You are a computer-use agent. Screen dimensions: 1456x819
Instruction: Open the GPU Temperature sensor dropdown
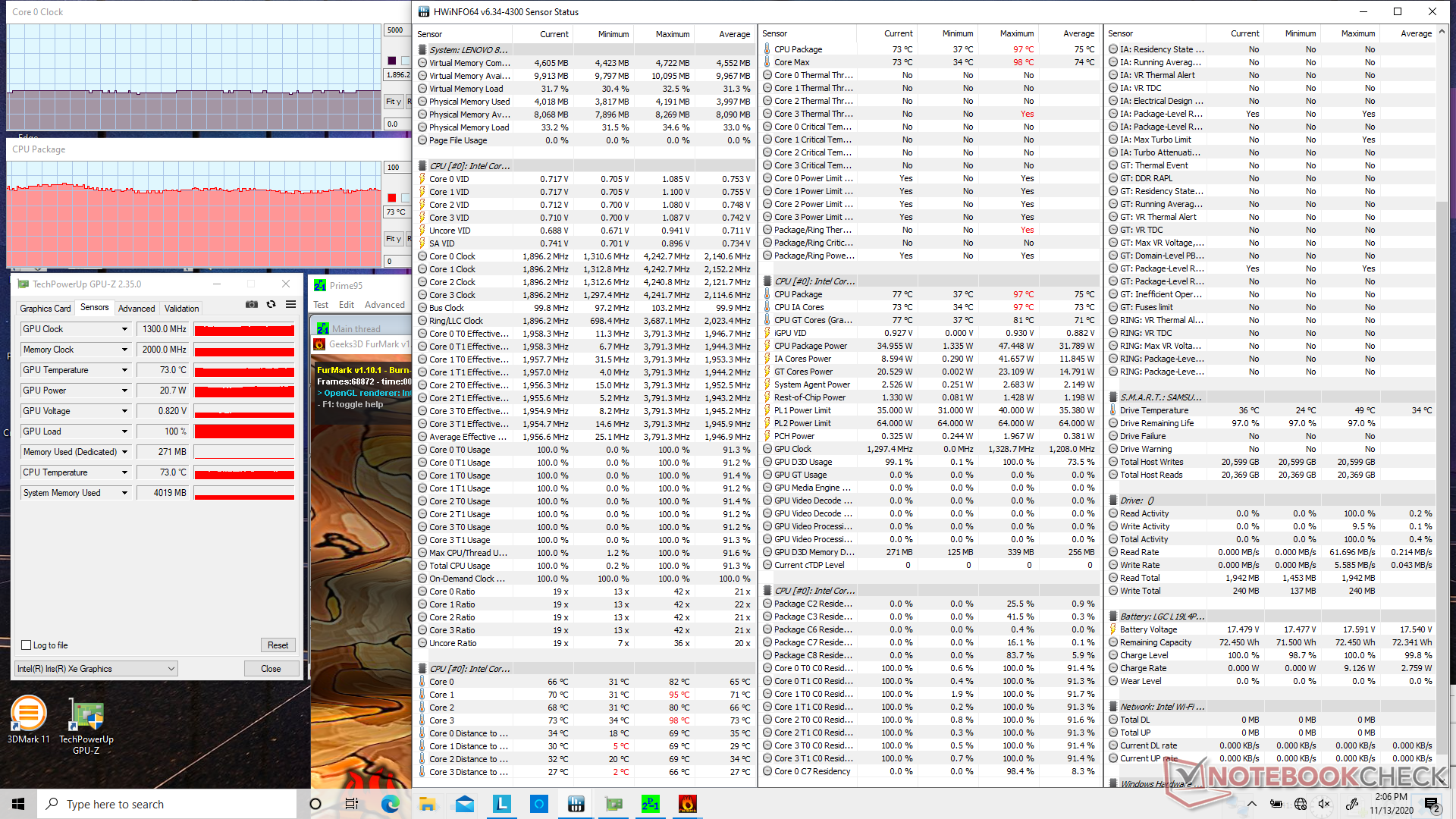[124, 370]
